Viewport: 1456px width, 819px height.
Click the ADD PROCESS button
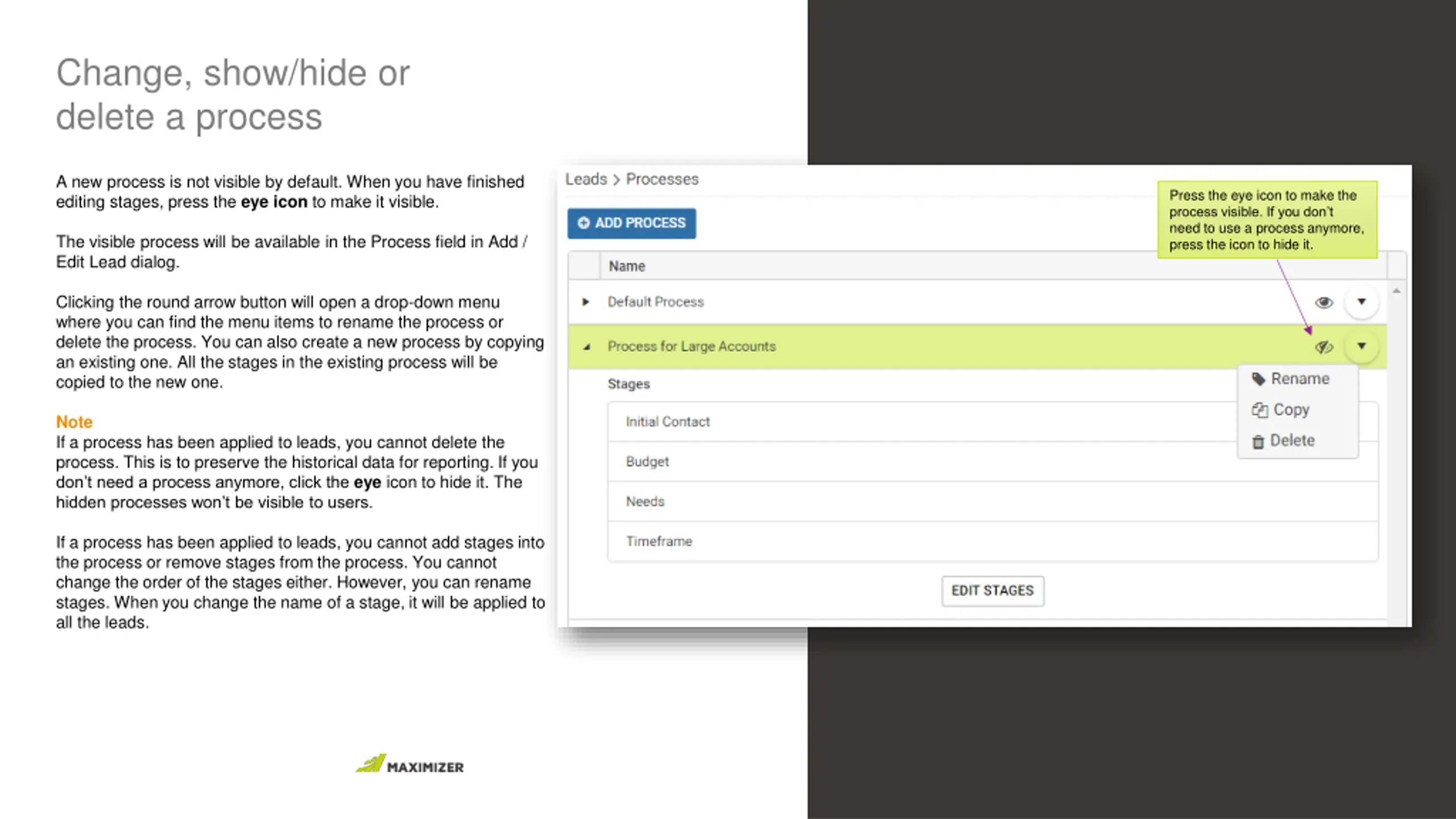coord(631,223)
